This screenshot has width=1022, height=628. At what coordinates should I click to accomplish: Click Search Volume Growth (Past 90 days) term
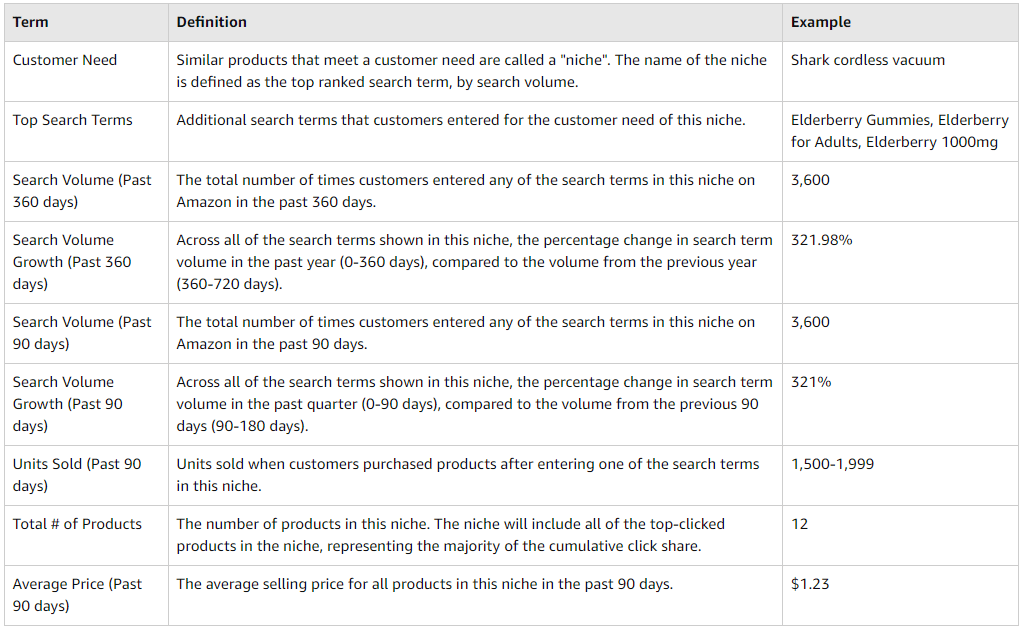pos(68,404)
